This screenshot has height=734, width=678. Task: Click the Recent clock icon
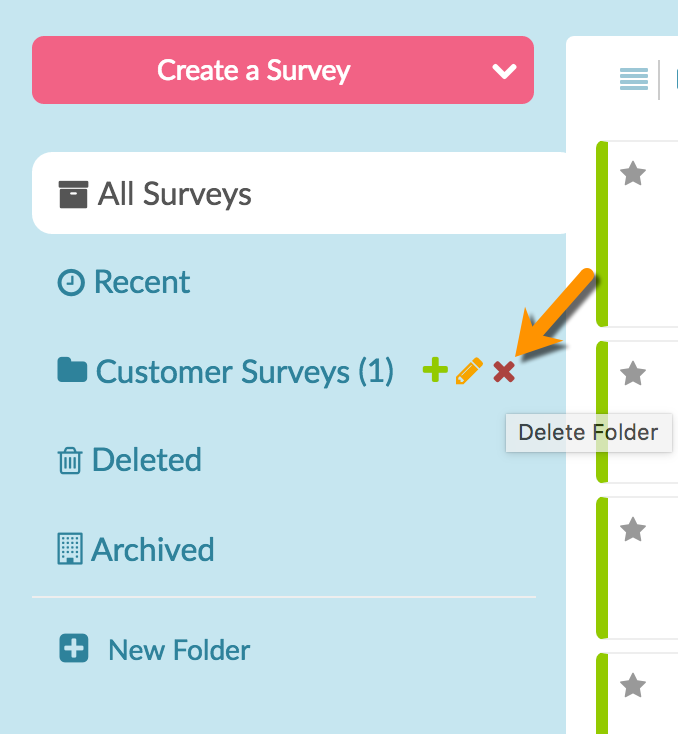point(71,282)
